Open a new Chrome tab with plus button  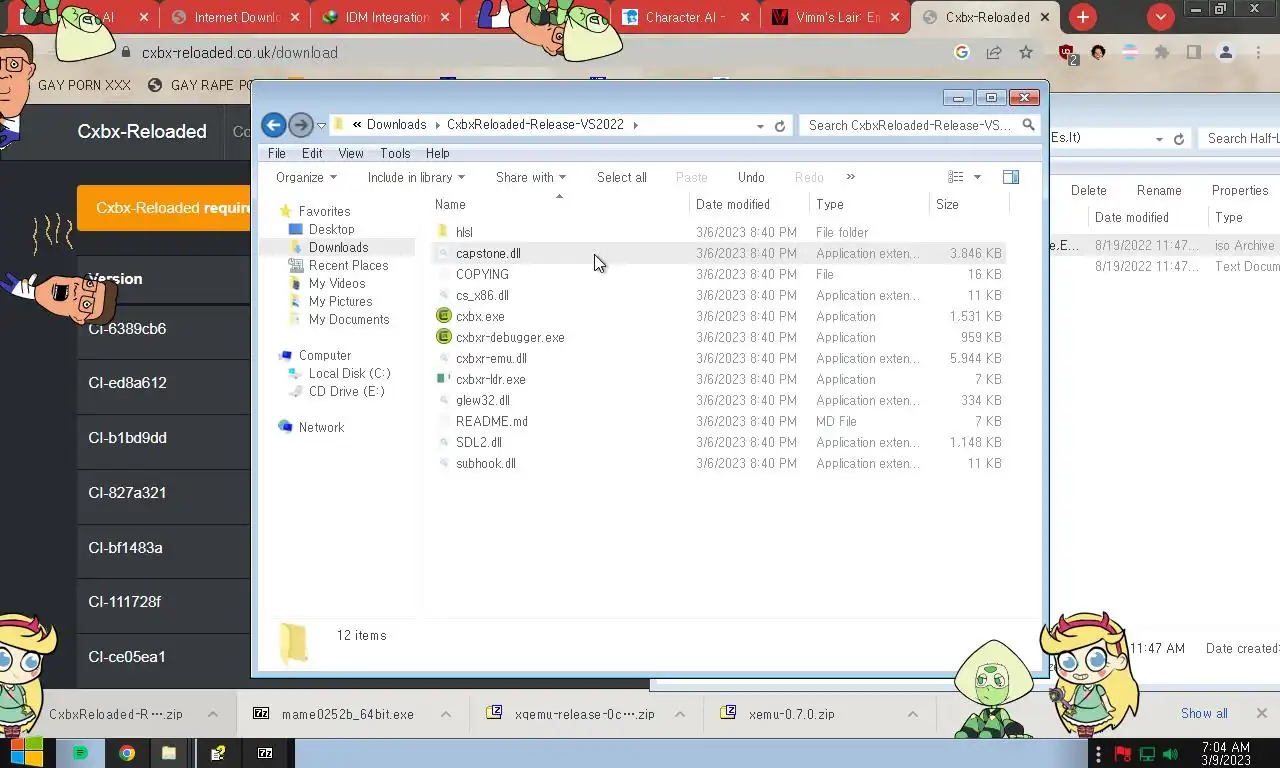pos(1083,17)
